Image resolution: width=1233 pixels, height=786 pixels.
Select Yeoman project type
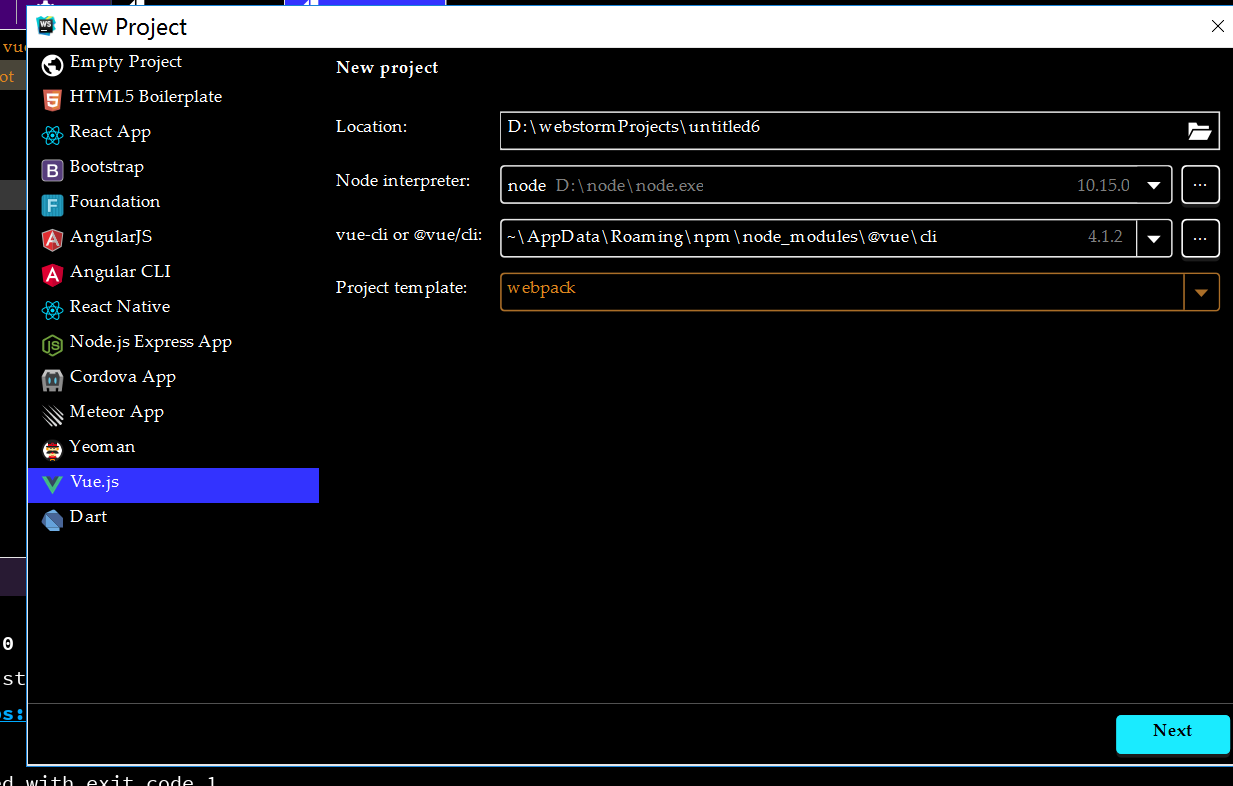coord(174,450)
